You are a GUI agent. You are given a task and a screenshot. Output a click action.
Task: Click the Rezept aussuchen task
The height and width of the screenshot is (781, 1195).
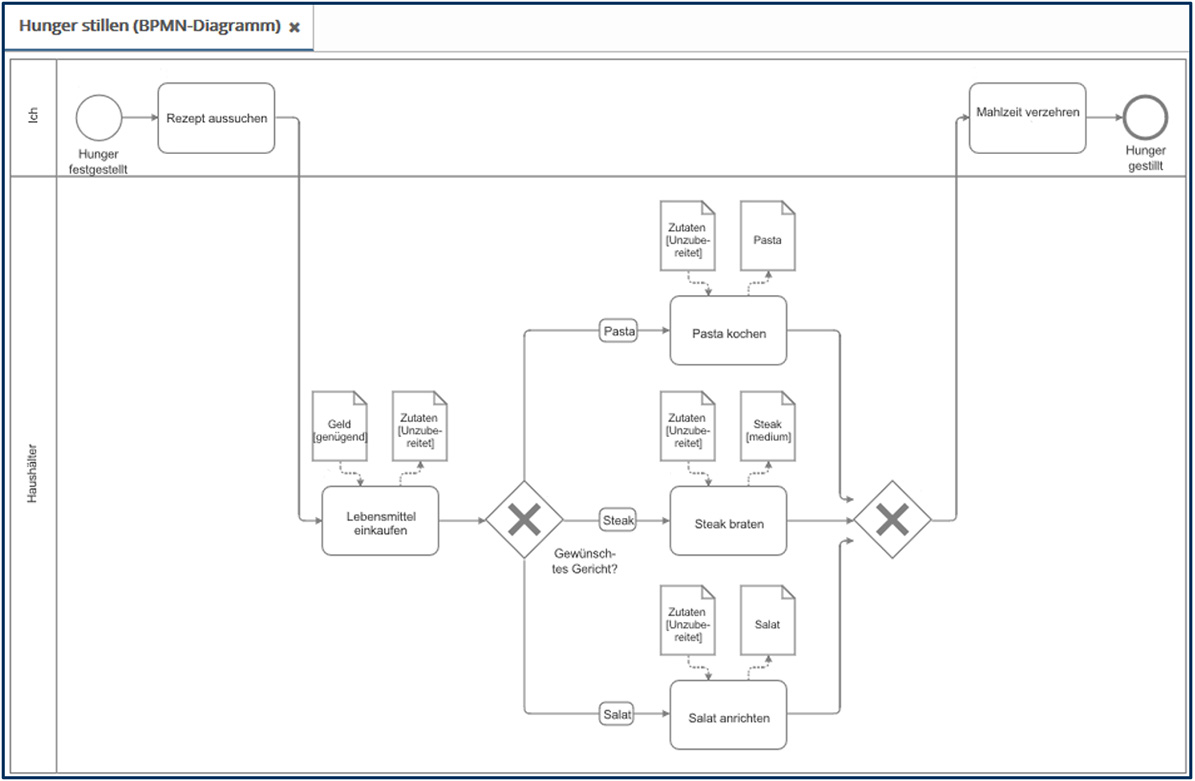[x=216, y=118]
